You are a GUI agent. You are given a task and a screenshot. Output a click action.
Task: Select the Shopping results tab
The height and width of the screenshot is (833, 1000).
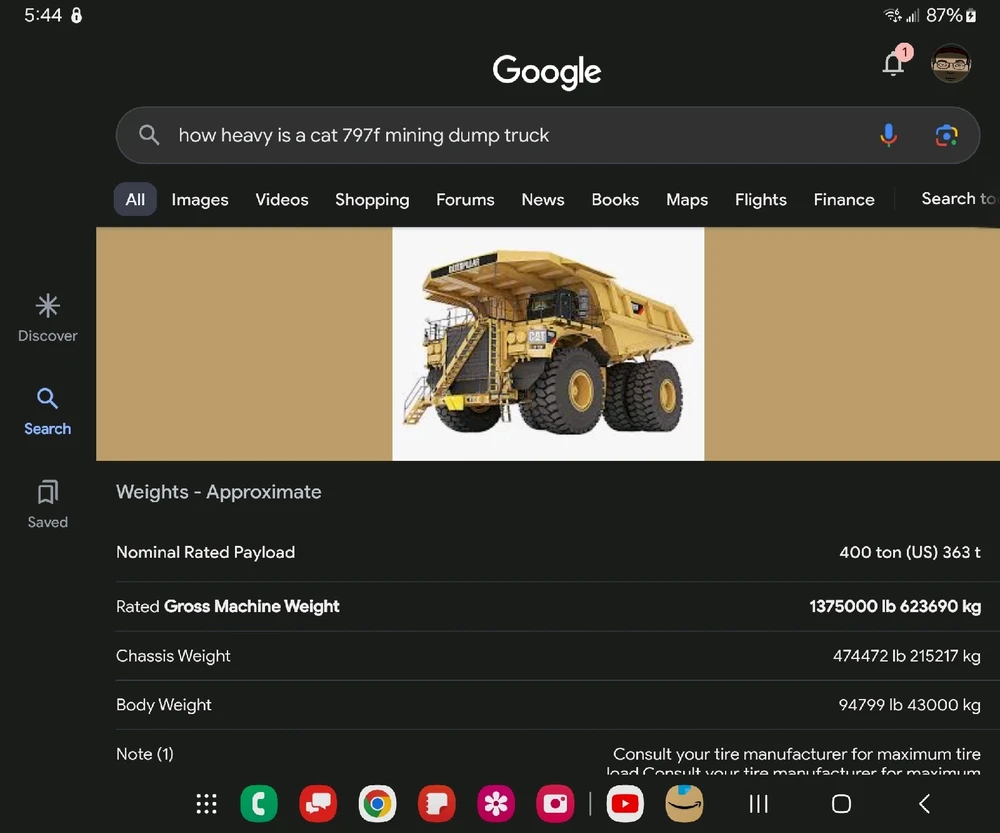click(x=372, y=200)
